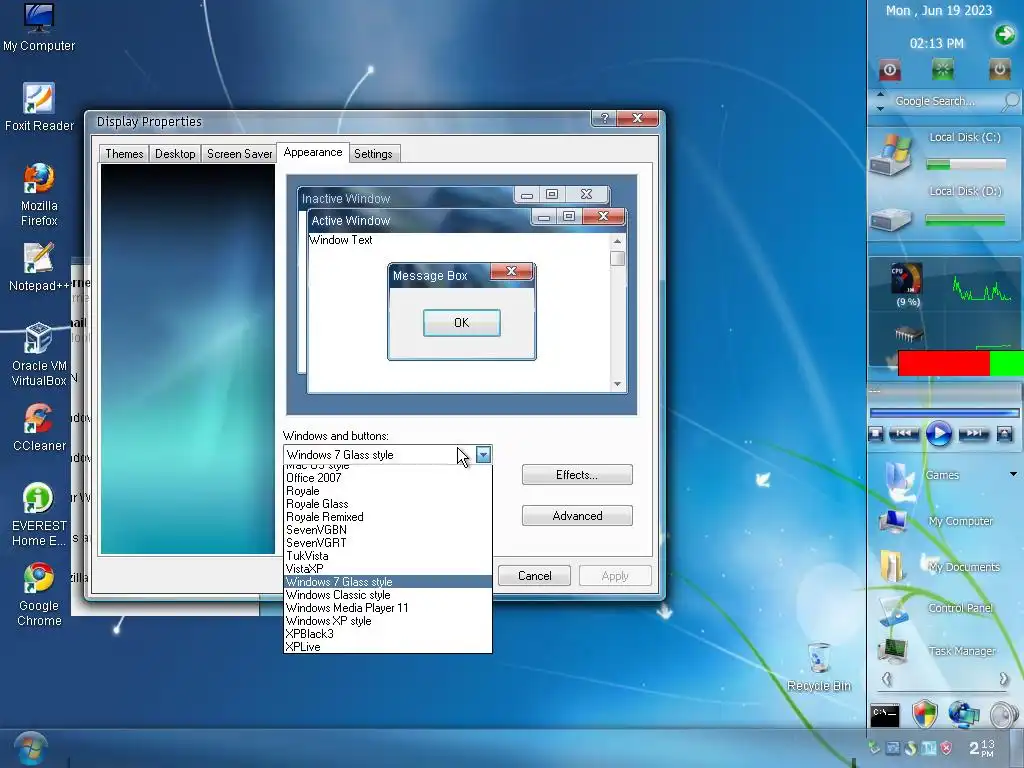Click the Display Properties help button

604,118
